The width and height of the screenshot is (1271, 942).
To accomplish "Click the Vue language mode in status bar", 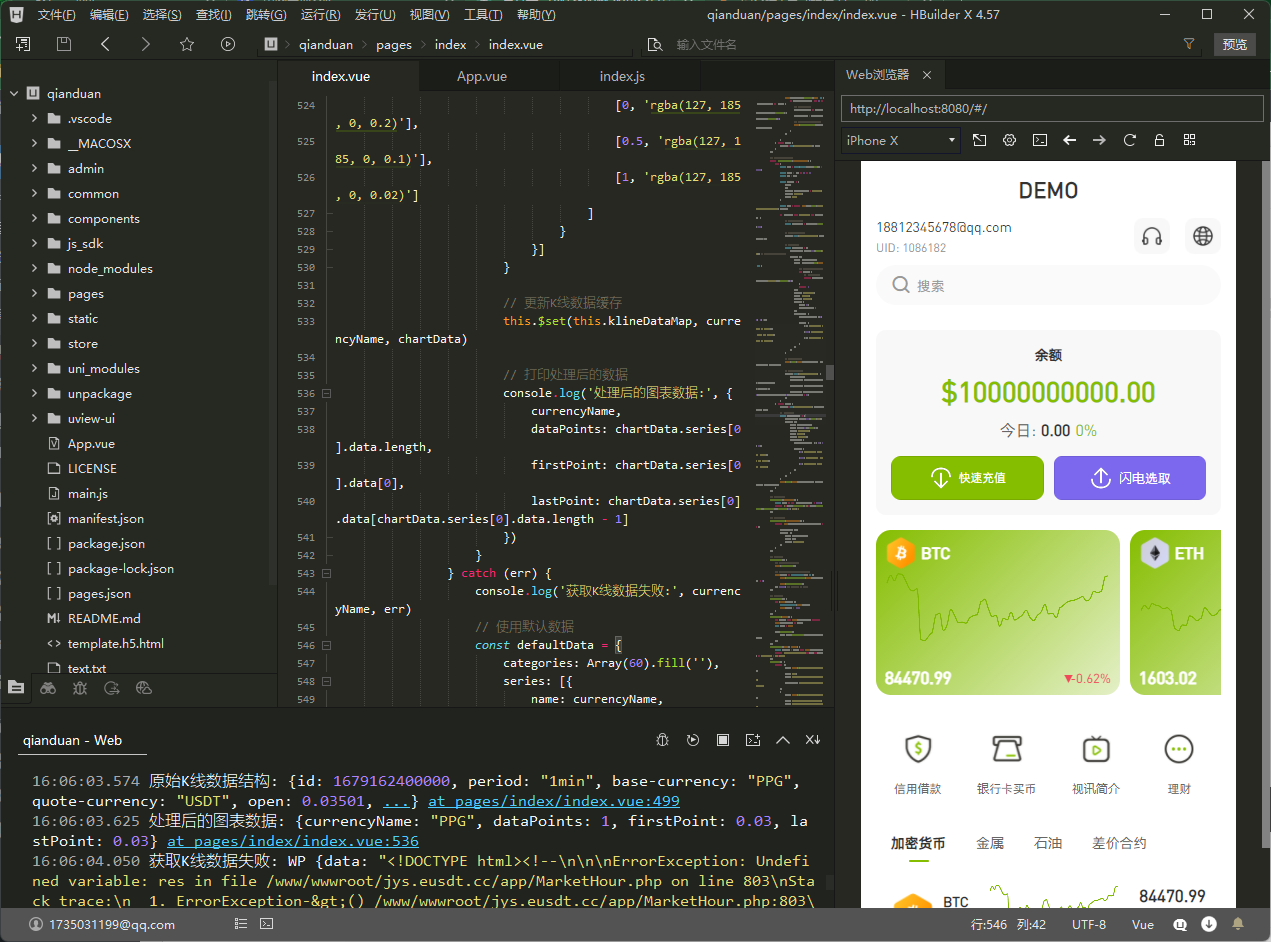I will [1143, 925].
